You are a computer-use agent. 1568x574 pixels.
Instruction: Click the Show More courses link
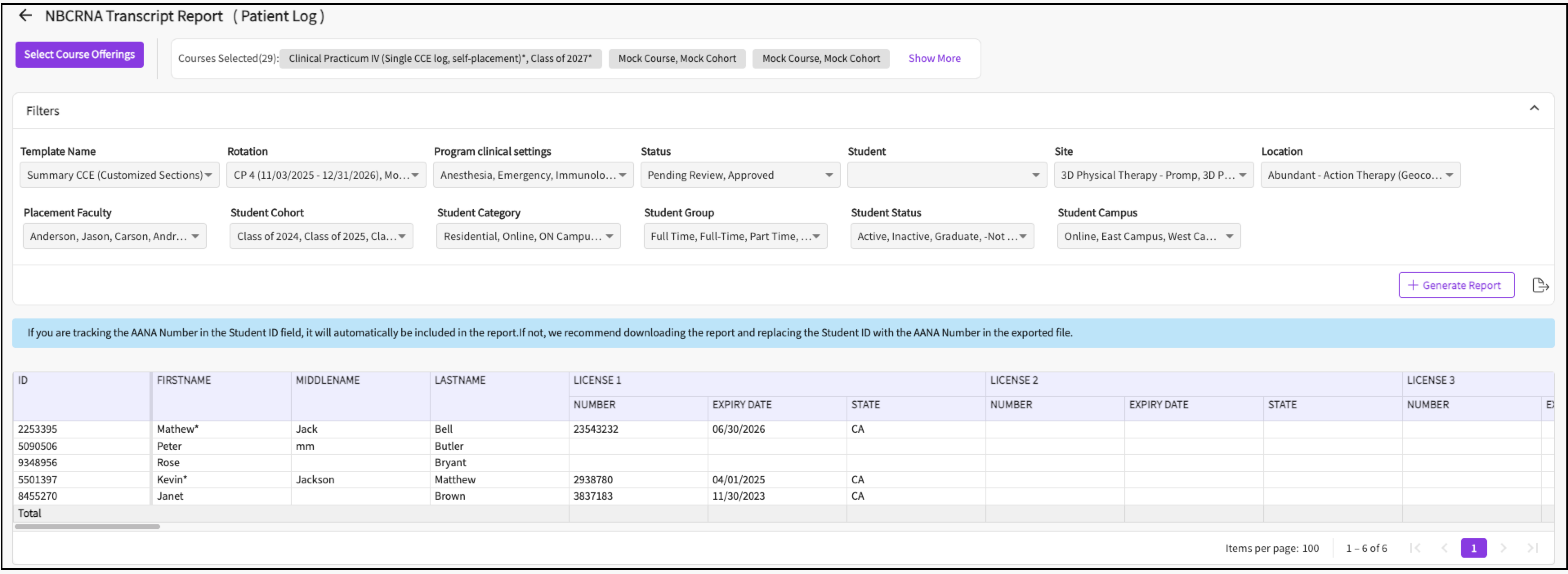click(934, 58)
